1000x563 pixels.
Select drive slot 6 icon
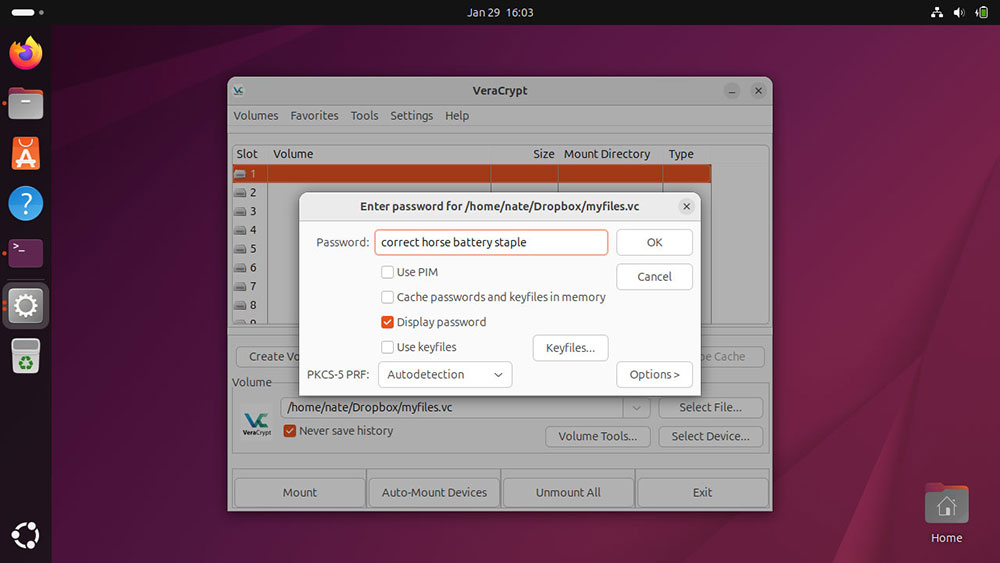pos(240,268)
